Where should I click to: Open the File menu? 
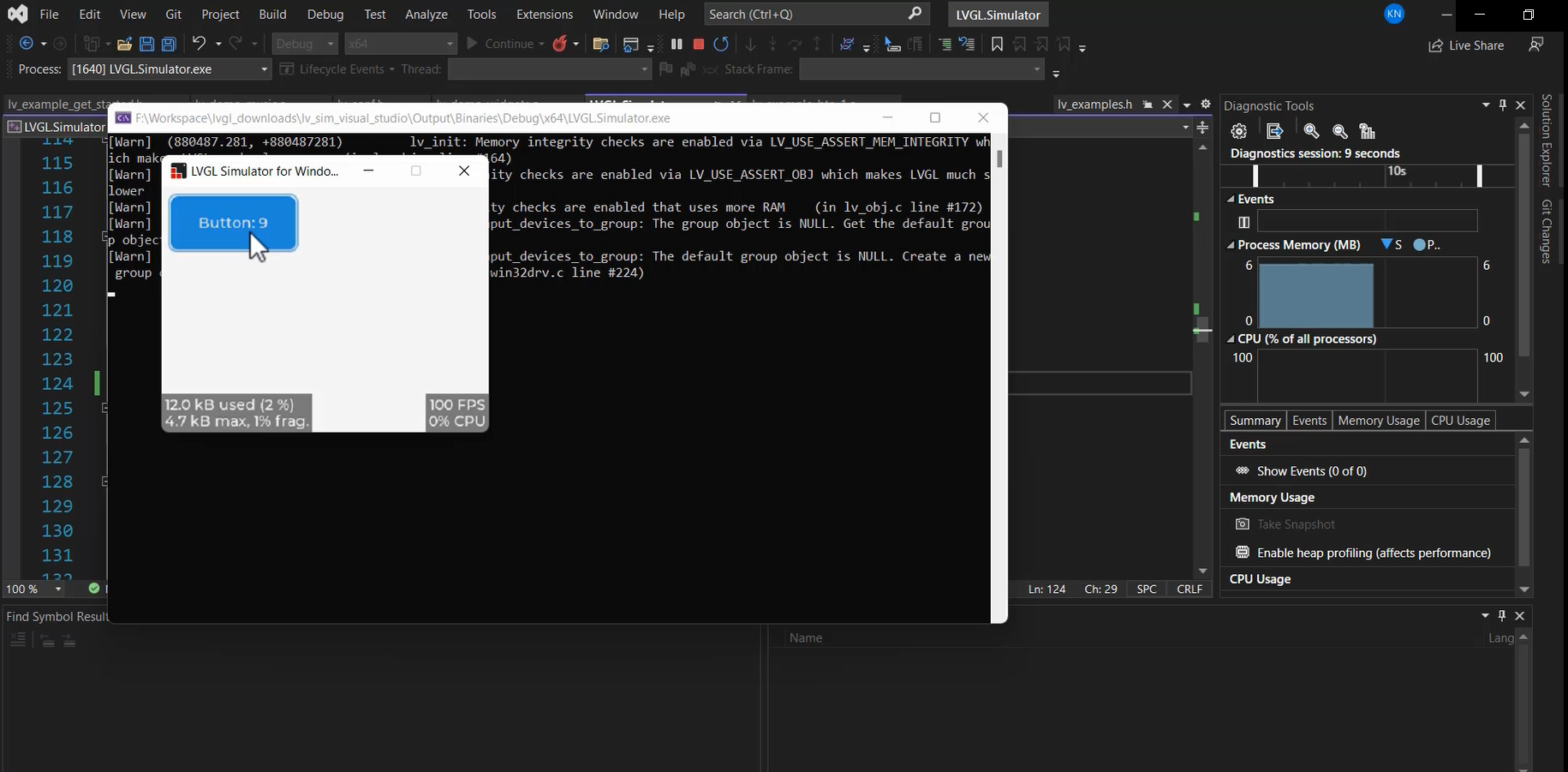50,15
